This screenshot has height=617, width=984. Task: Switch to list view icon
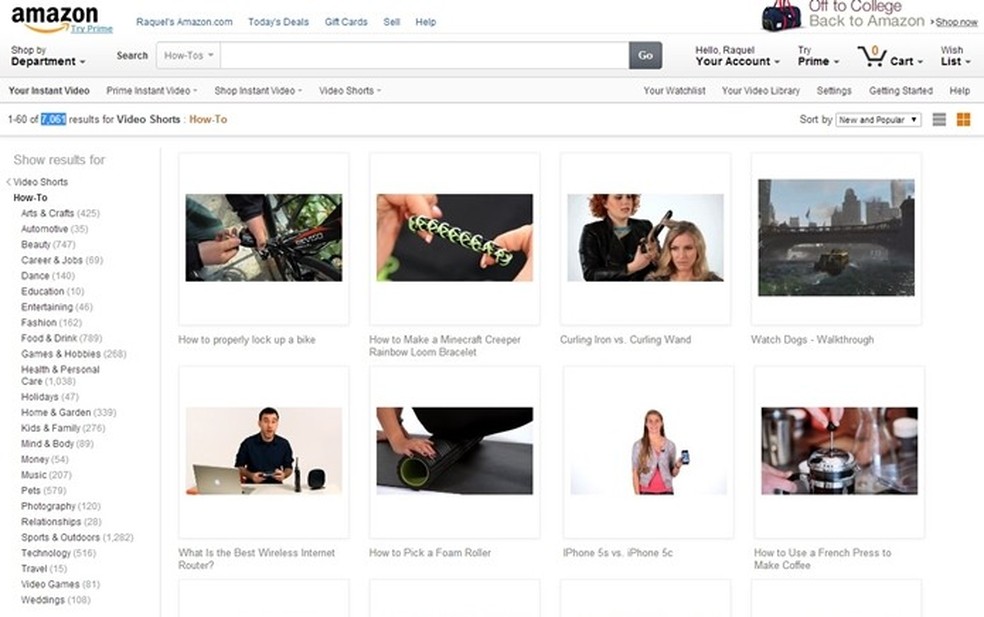point(939,119)
